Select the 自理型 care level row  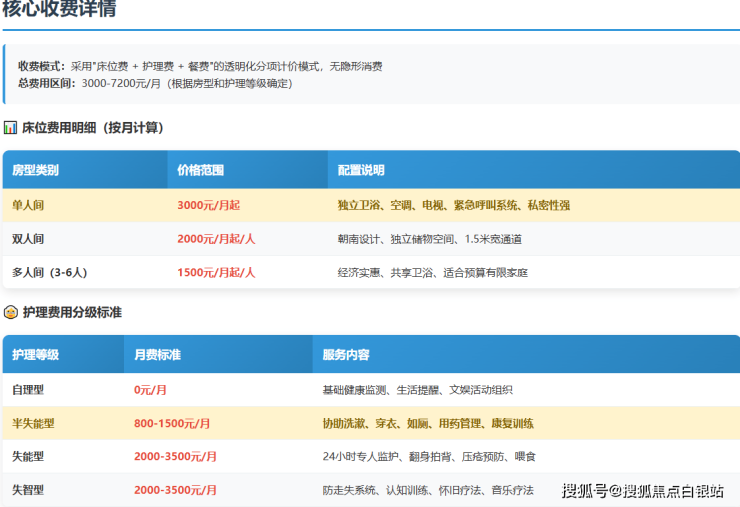click(29, 389)
